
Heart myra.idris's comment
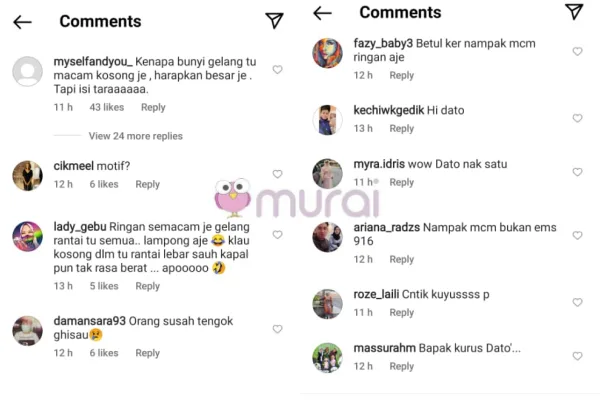point(577,172)
